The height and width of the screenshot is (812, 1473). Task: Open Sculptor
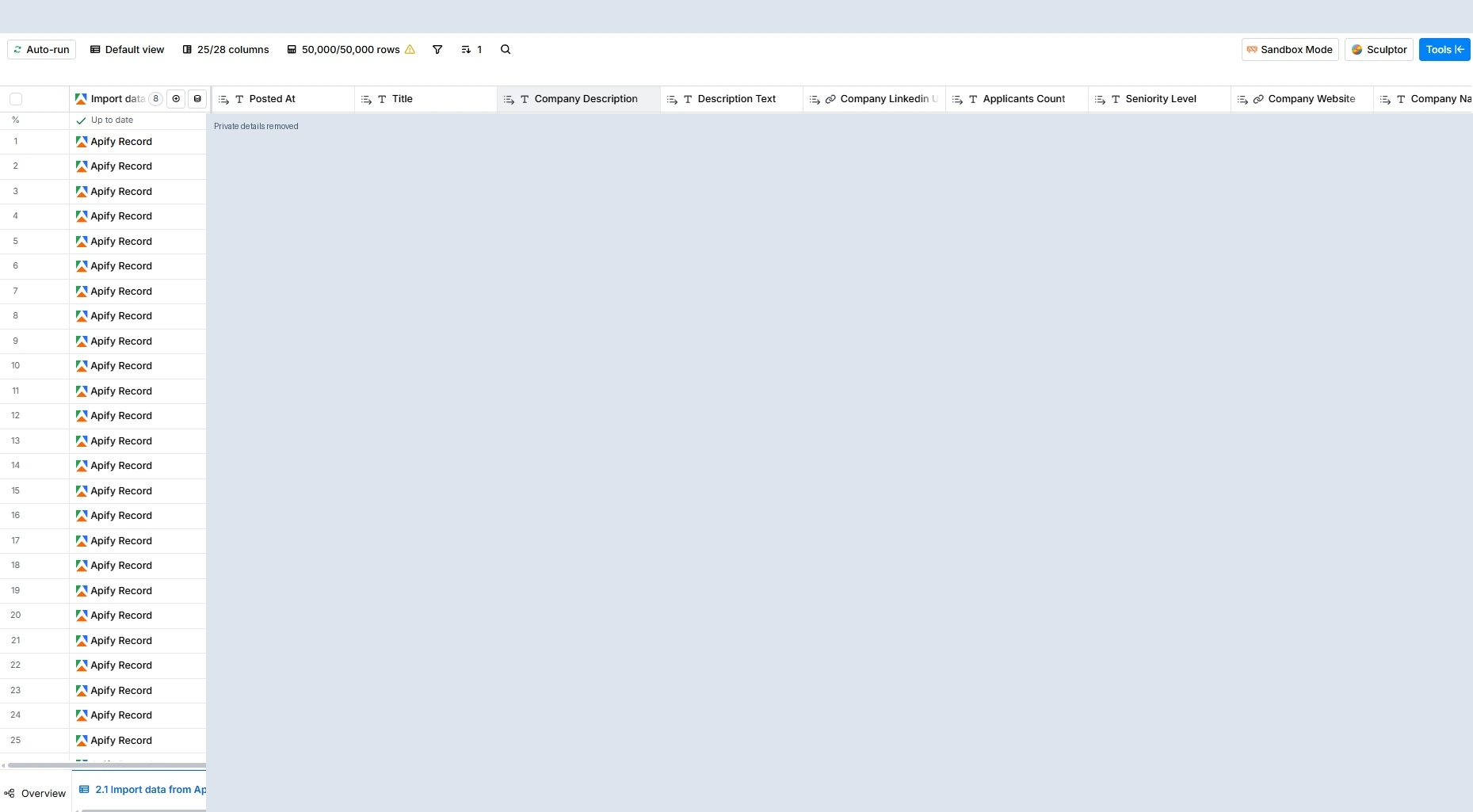(1379, 50)
